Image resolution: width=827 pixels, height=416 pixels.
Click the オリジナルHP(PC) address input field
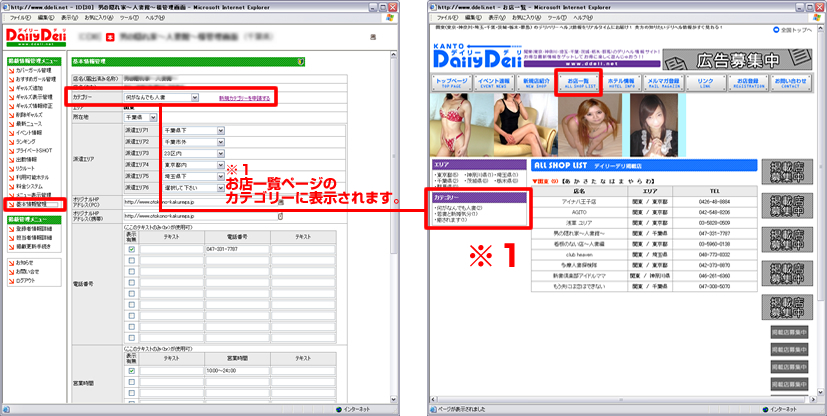pos(200,202)
